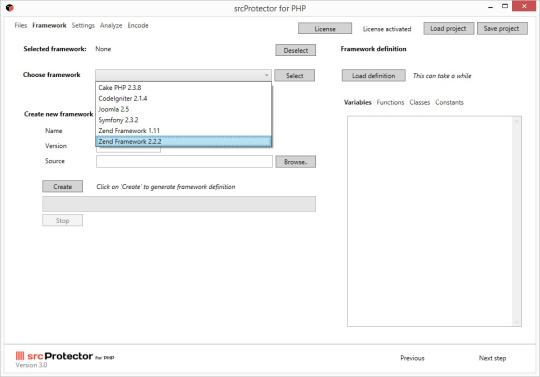The image size is (540, 377).
Task: Close the srcProtector window
Action: 524,6
